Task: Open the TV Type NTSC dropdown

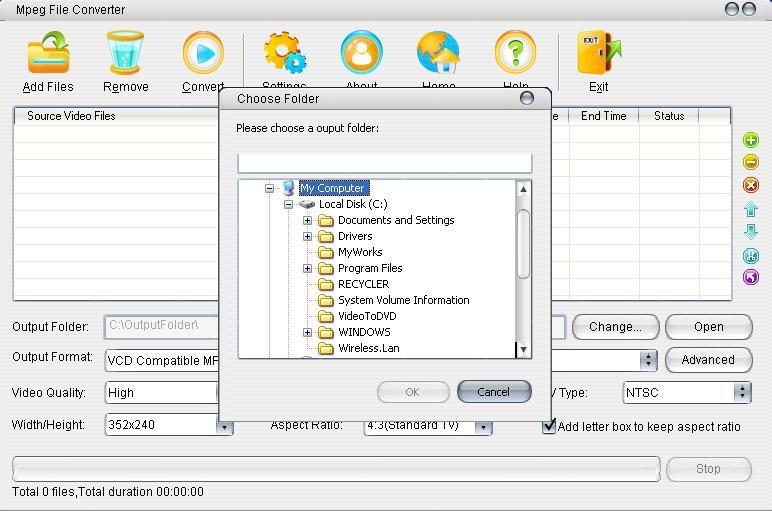Action: 741,392
